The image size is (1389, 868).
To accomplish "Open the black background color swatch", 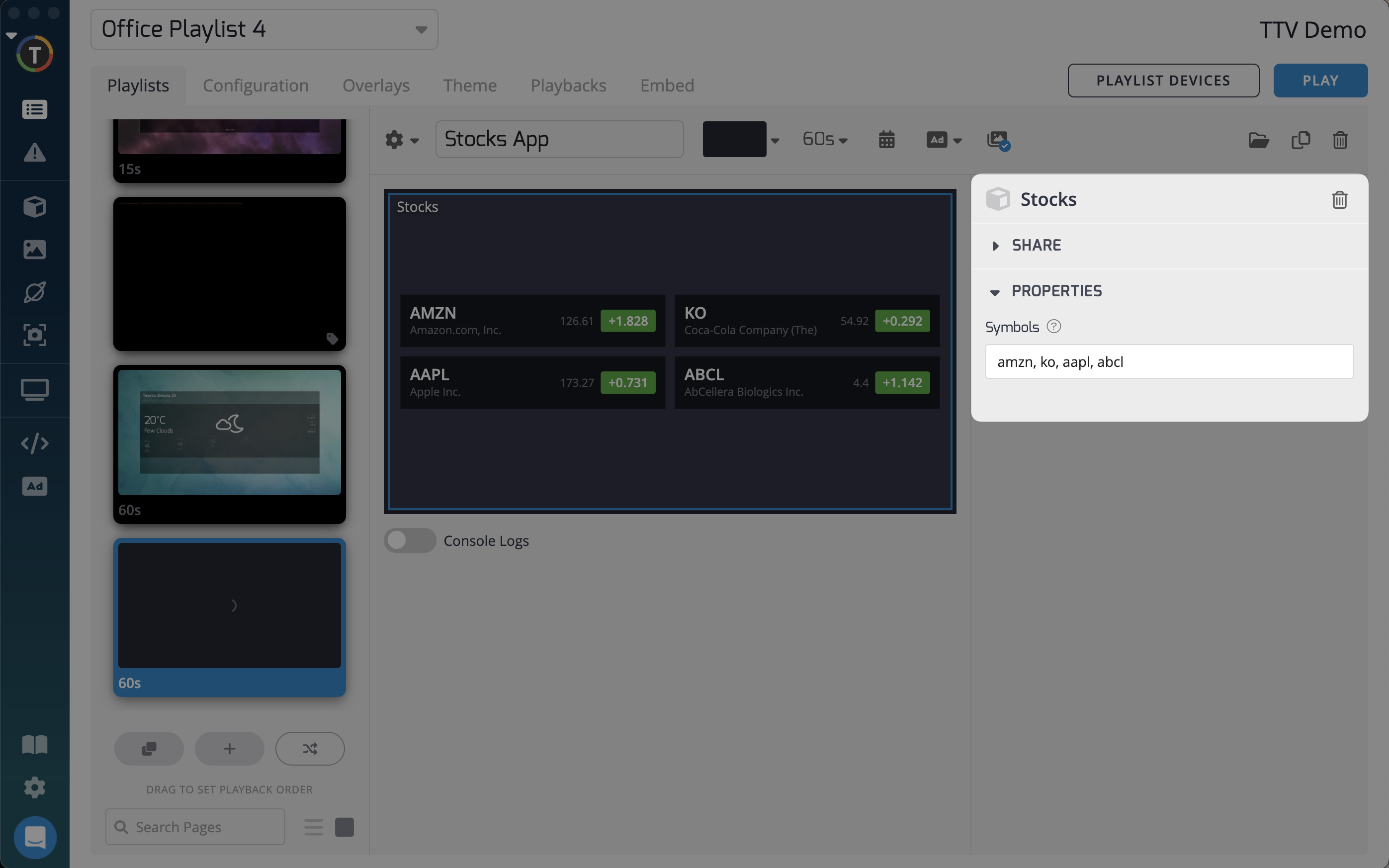I will coord(734,140).
